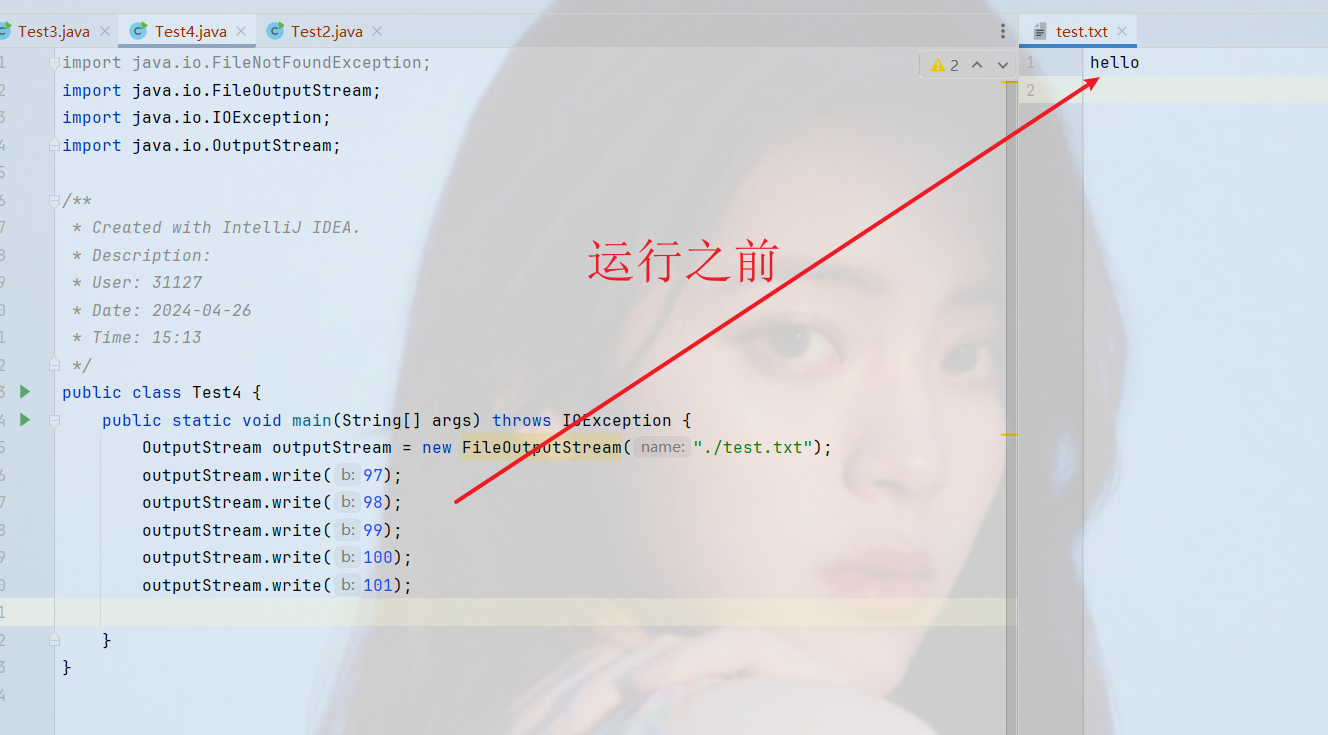Click the word hello in test.txt
Image resolution: width=1328 pixels, height=735 pixels.
1115,63
